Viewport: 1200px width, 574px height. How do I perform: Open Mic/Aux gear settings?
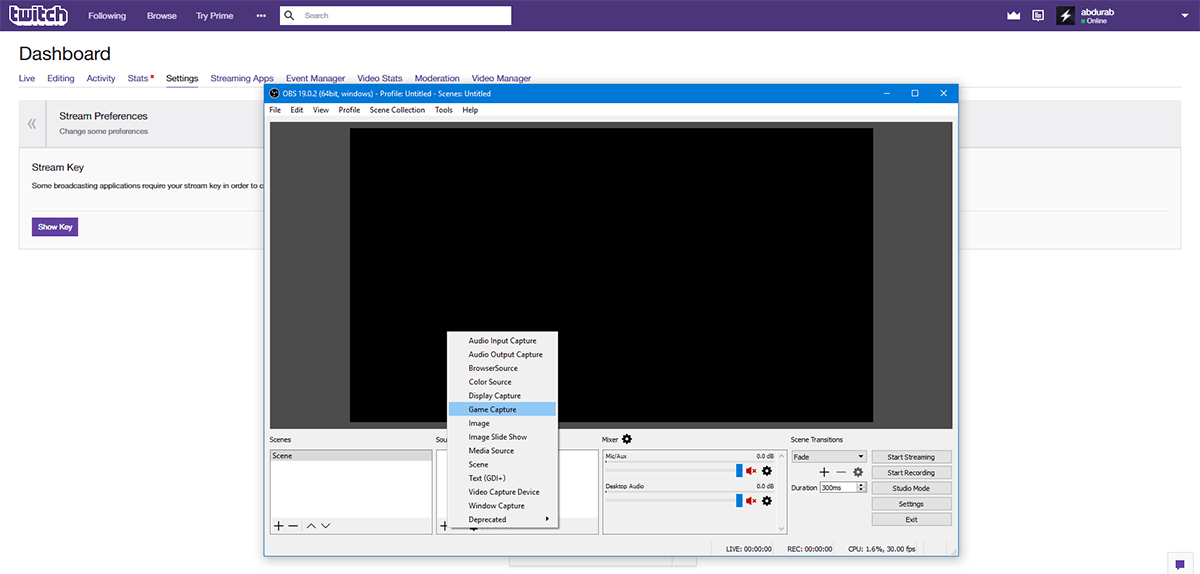pos(767,470)
